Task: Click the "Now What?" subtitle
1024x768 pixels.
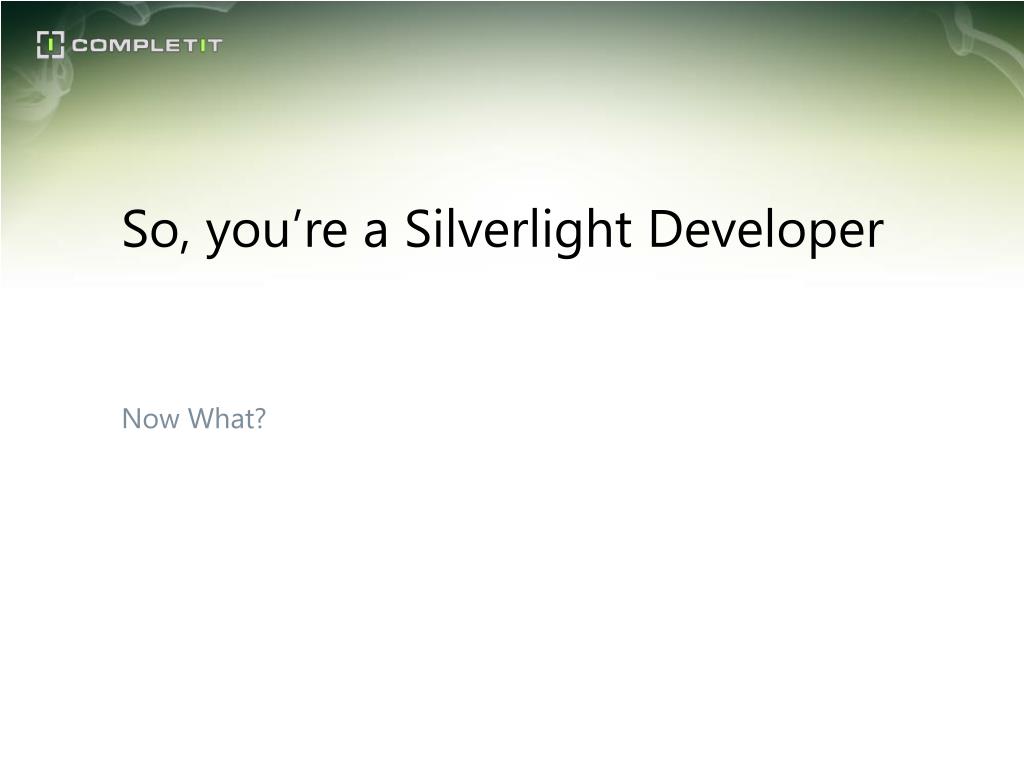Action: pyautogui.click(x=194, y=419)
